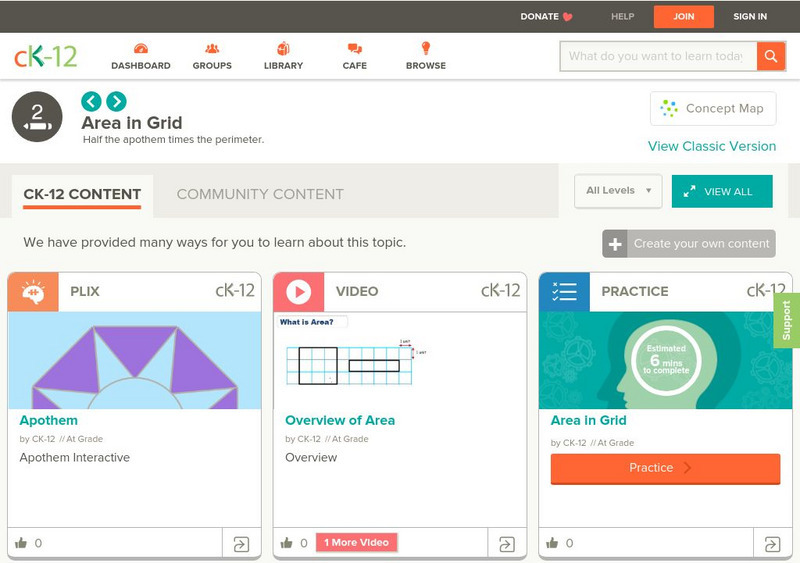Expand the All Levels dropdown
The height and width of the screenshot is (563, 800).
pyautogui.click(x=618, y=191)
